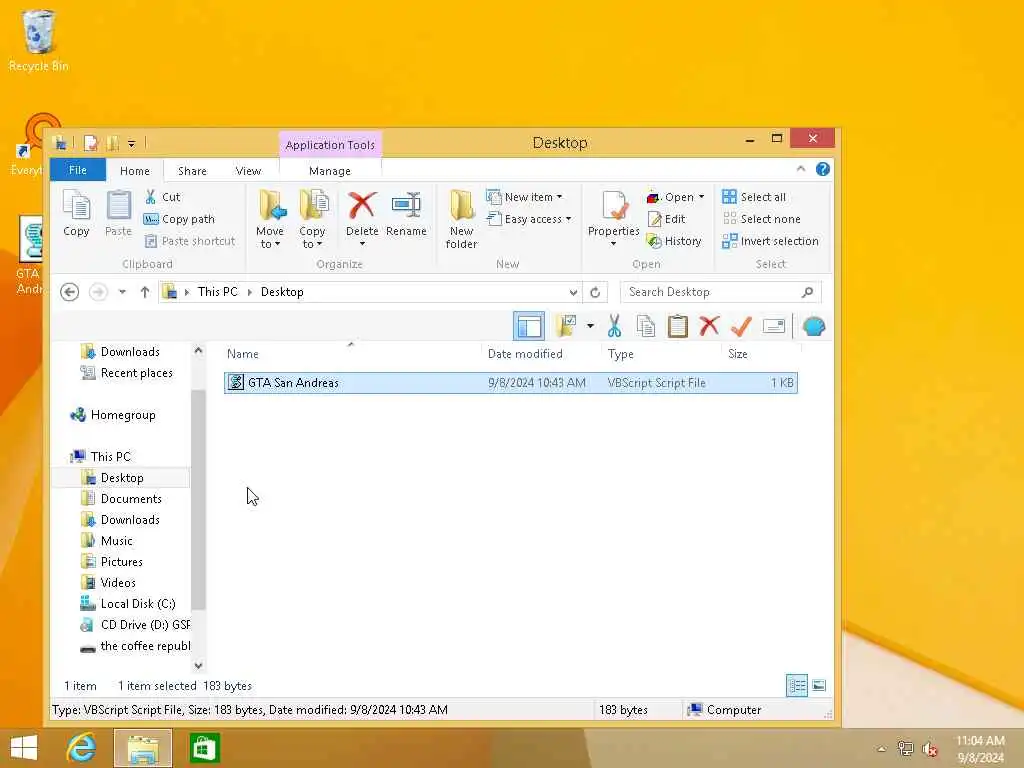Screen dimensions: 1024x768
Task: Open Recent places in navigation pane
Action: (127, 373)
